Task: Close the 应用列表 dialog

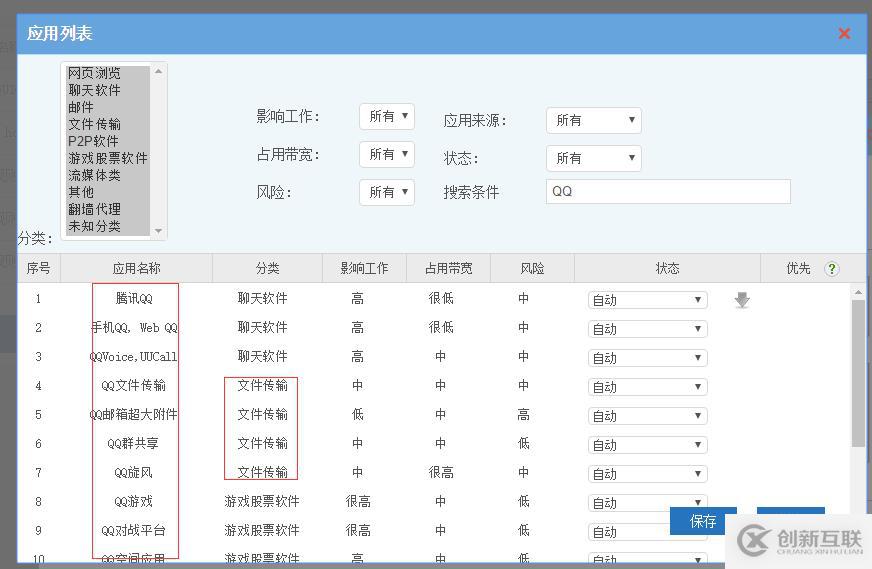Action: point(844,33)
